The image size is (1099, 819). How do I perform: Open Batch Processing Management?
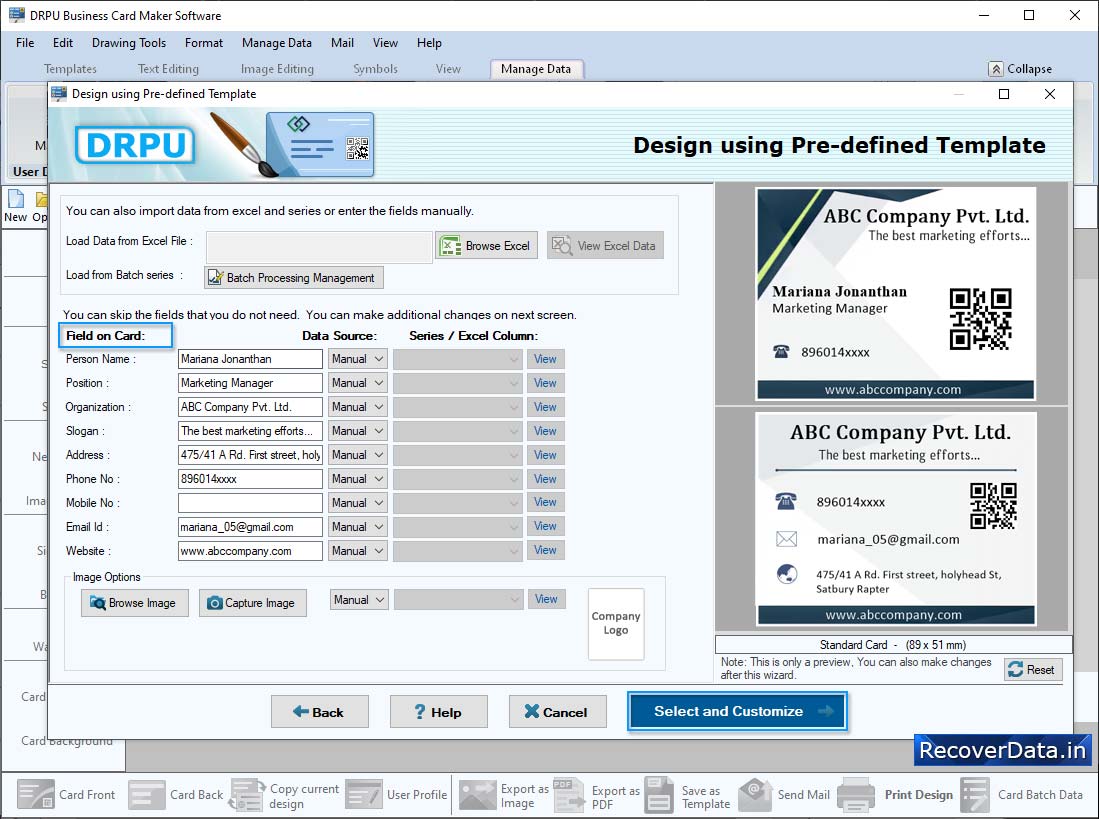pyautogui.click(x=294, y=277)
